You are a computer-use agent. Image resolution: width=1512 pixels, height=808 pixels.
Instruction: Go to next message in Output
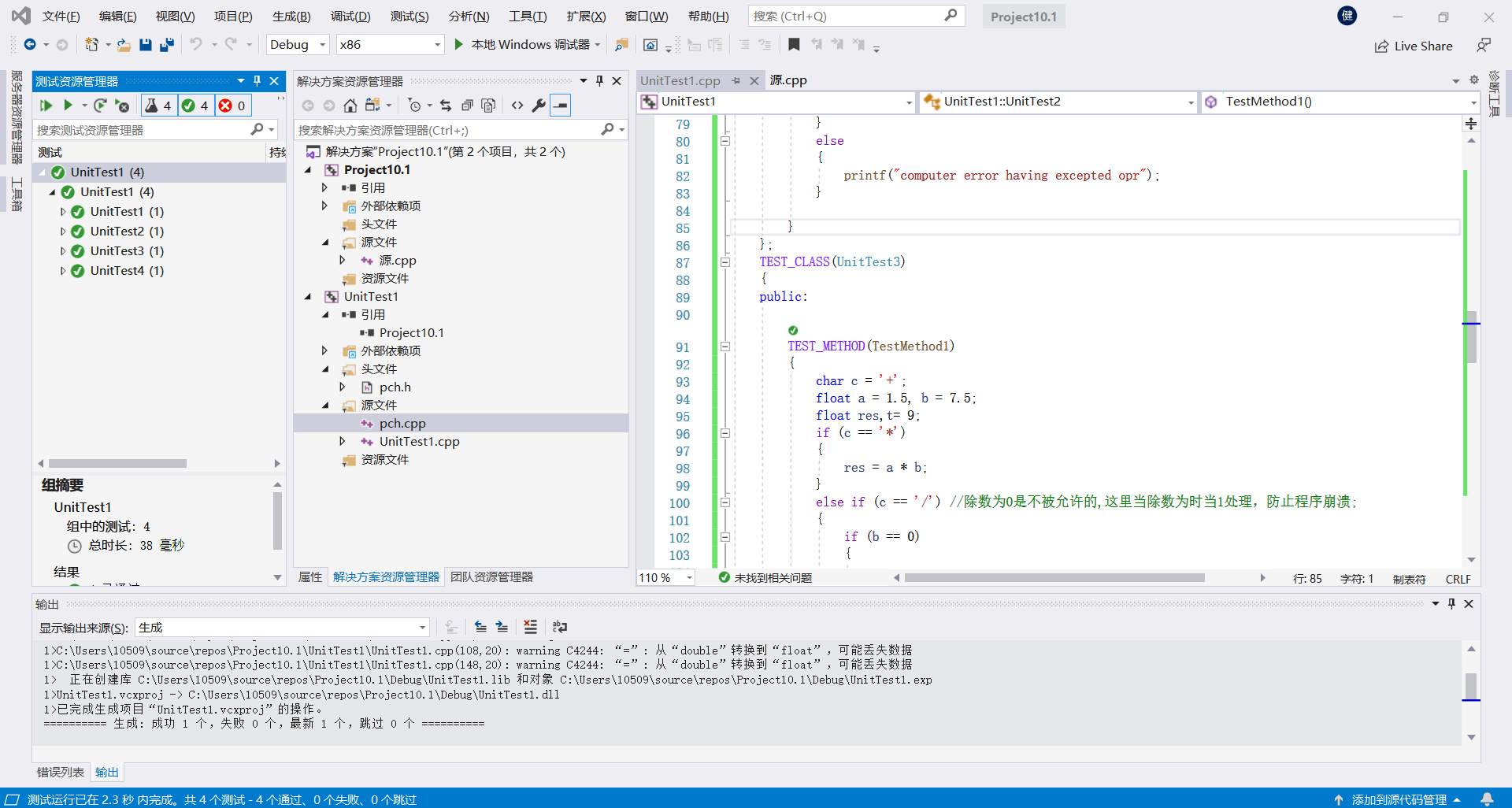502,627
